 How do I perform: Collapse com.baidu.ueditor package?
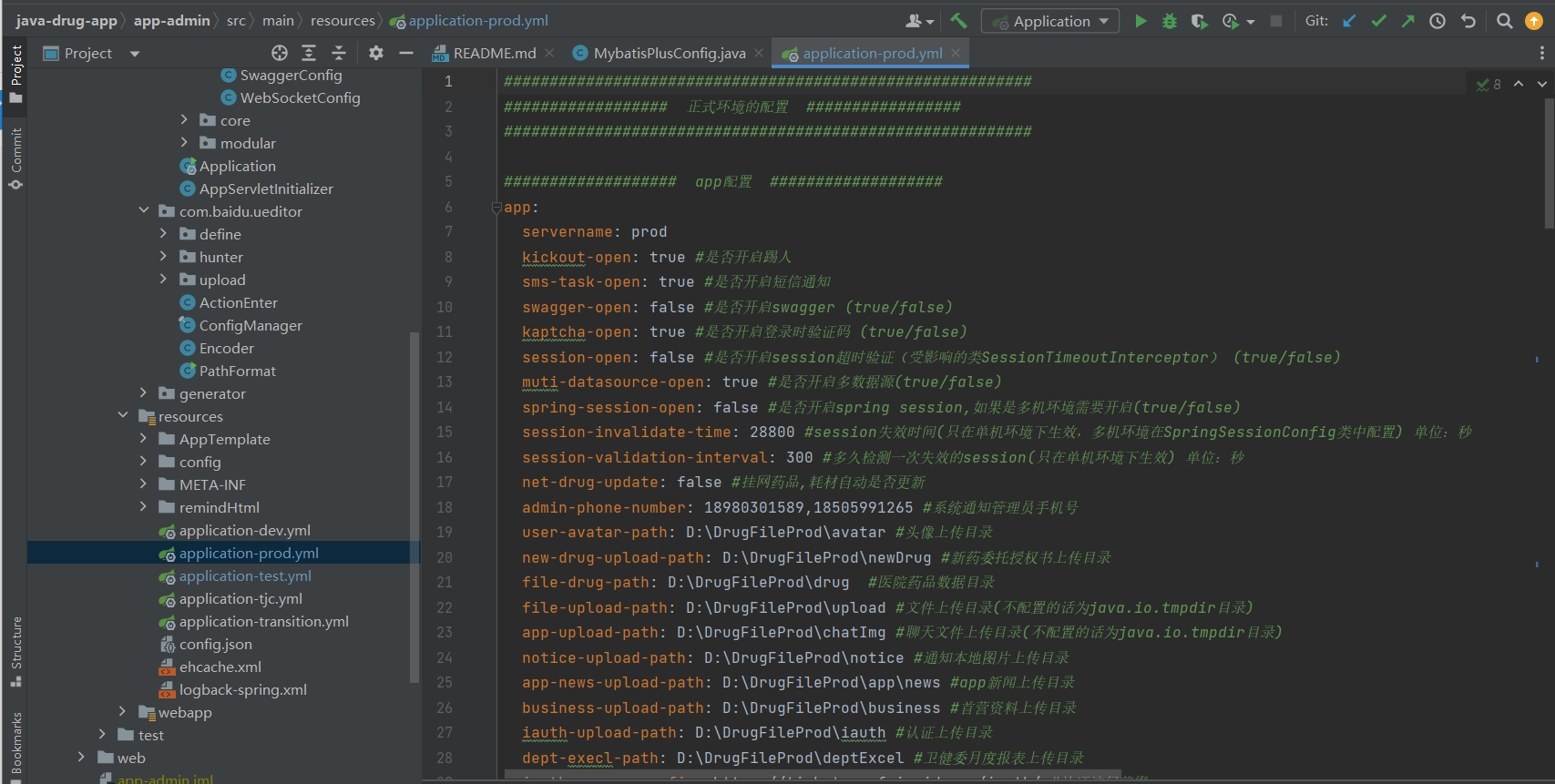[x=143, y=210]
